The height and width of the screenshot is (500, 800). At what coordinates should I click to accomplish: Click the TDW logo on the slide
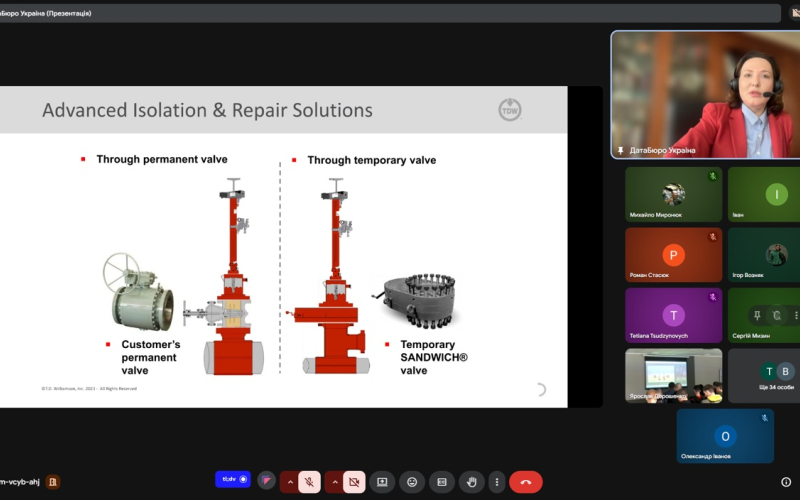(x=509, y=109)
